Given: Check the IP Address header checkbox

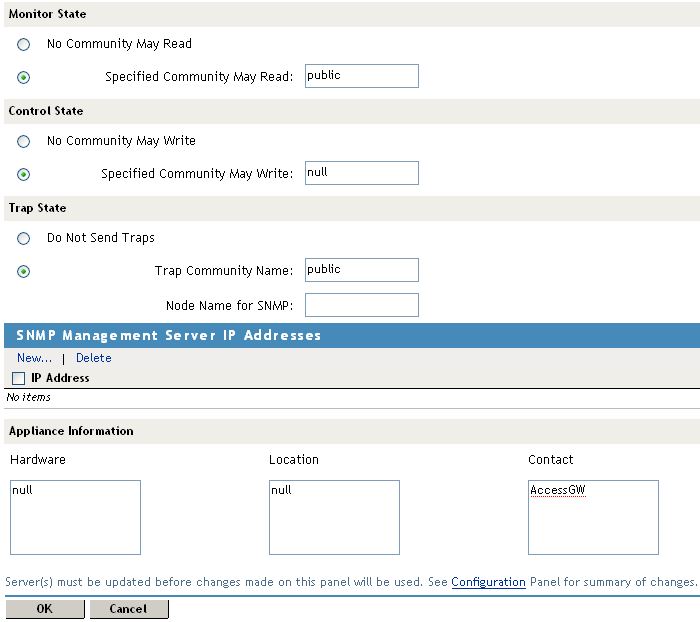Looking at the screenshot, I should (x=18, y=378).
